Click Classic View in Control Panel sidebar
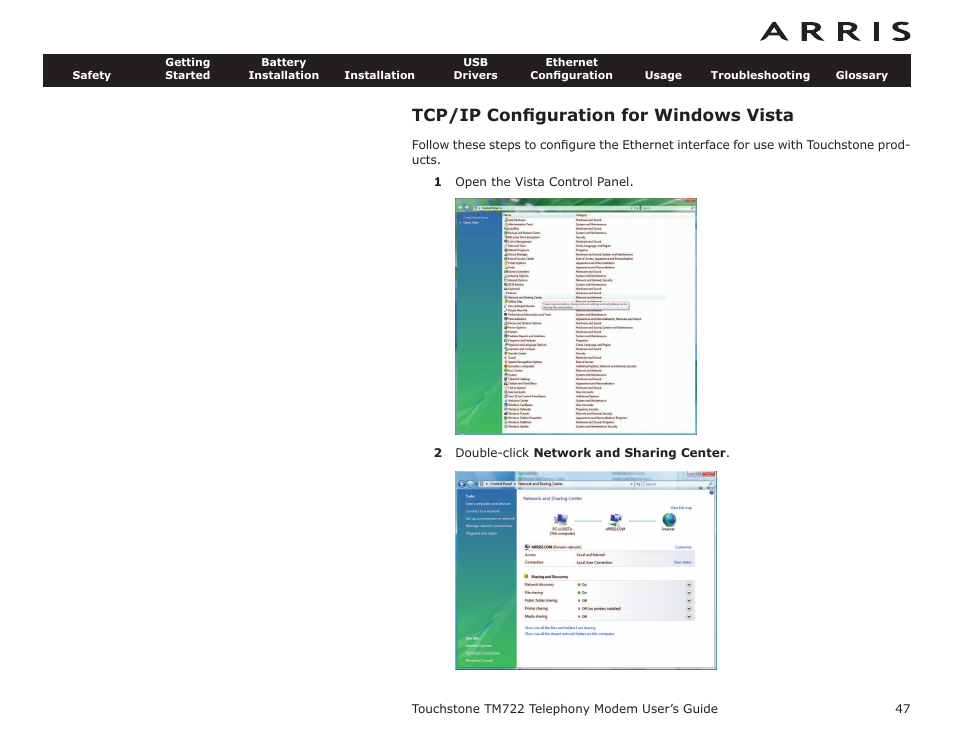Viewport: 954px width, 738px height. (471, 223)
